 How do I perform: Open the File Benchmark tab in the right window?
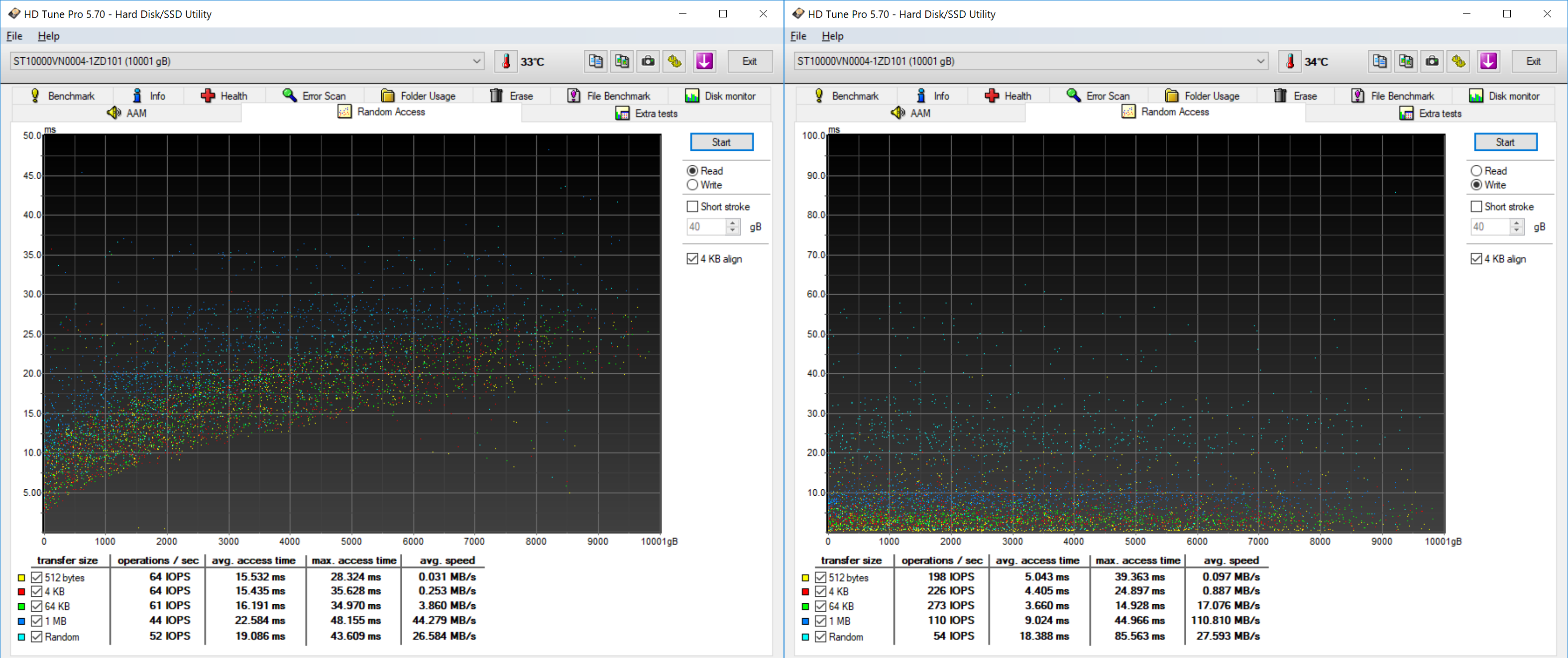pyautogui.click(x=1393, y=96)
